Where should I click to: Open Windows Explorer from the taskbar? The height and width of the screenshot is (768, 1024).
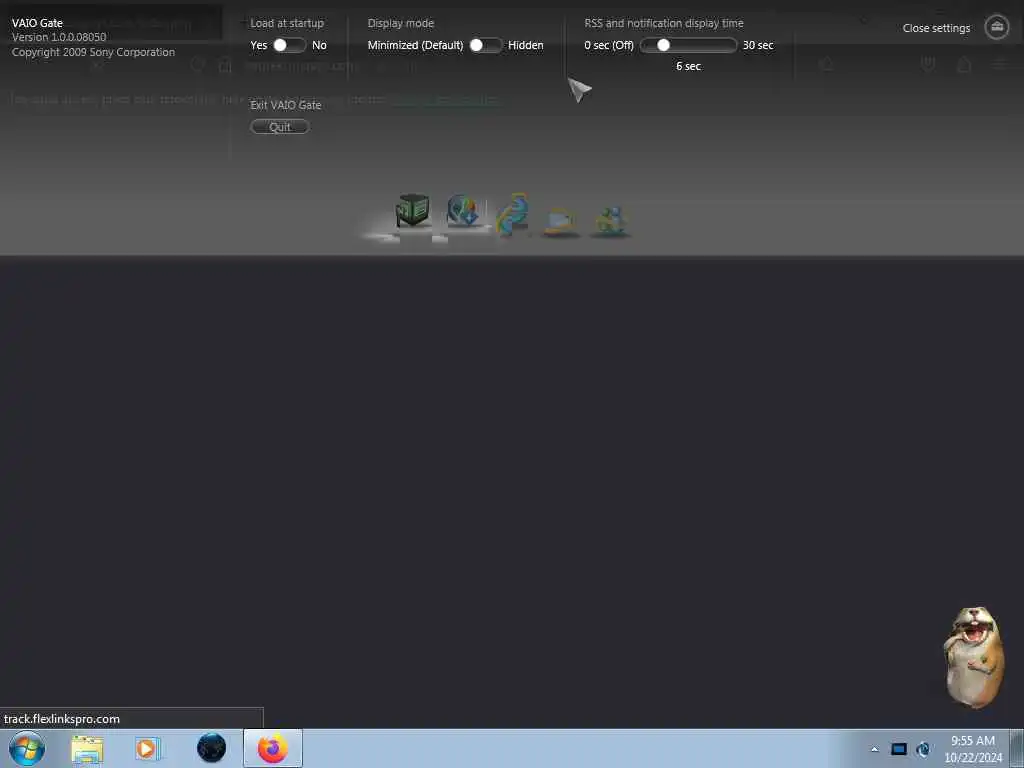[x=88, y=749]
